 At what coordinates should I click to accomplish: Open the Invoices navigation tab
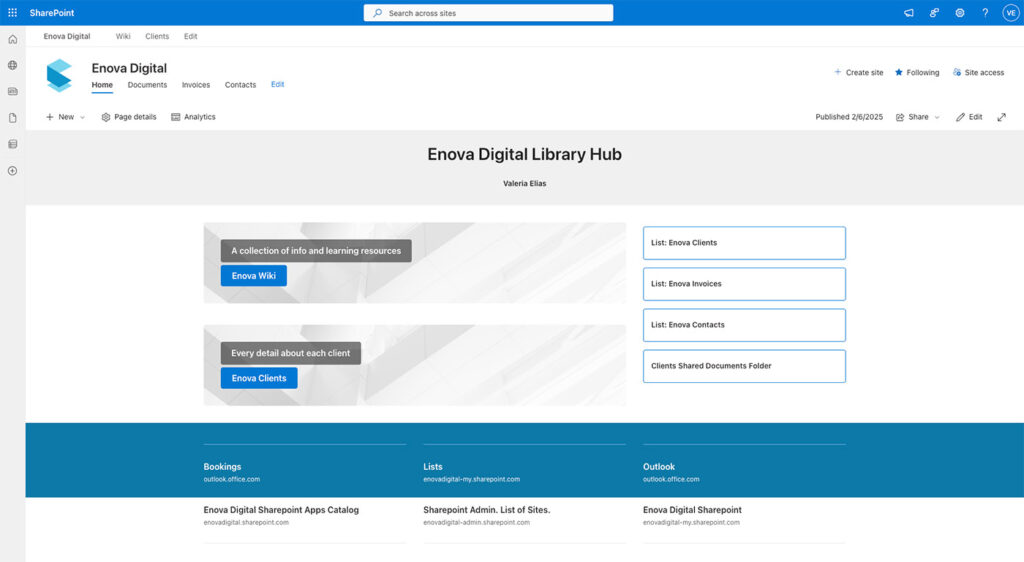click(x=196, y=85)
